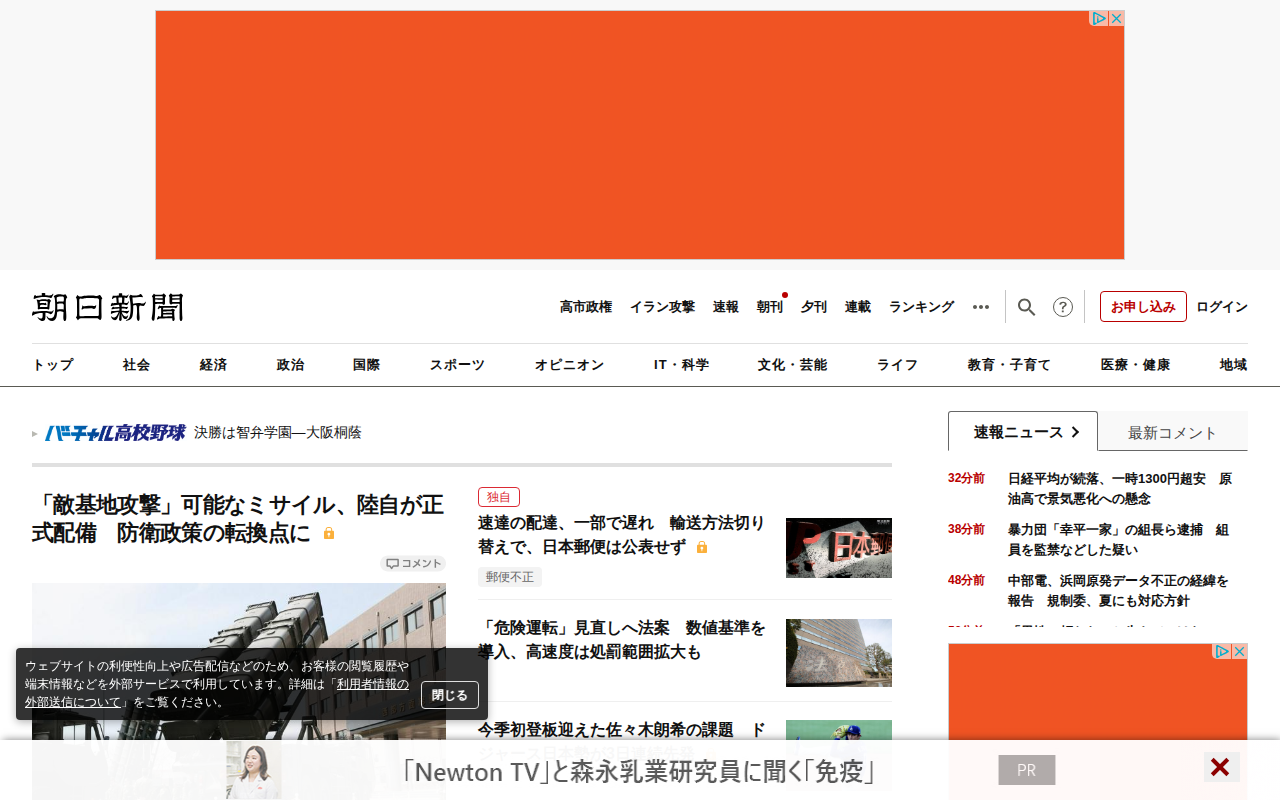The height and width of the screenshot is (800, 1280).
Task: Open the ellipsis more-menu in the header
Action: pos(980,306)
